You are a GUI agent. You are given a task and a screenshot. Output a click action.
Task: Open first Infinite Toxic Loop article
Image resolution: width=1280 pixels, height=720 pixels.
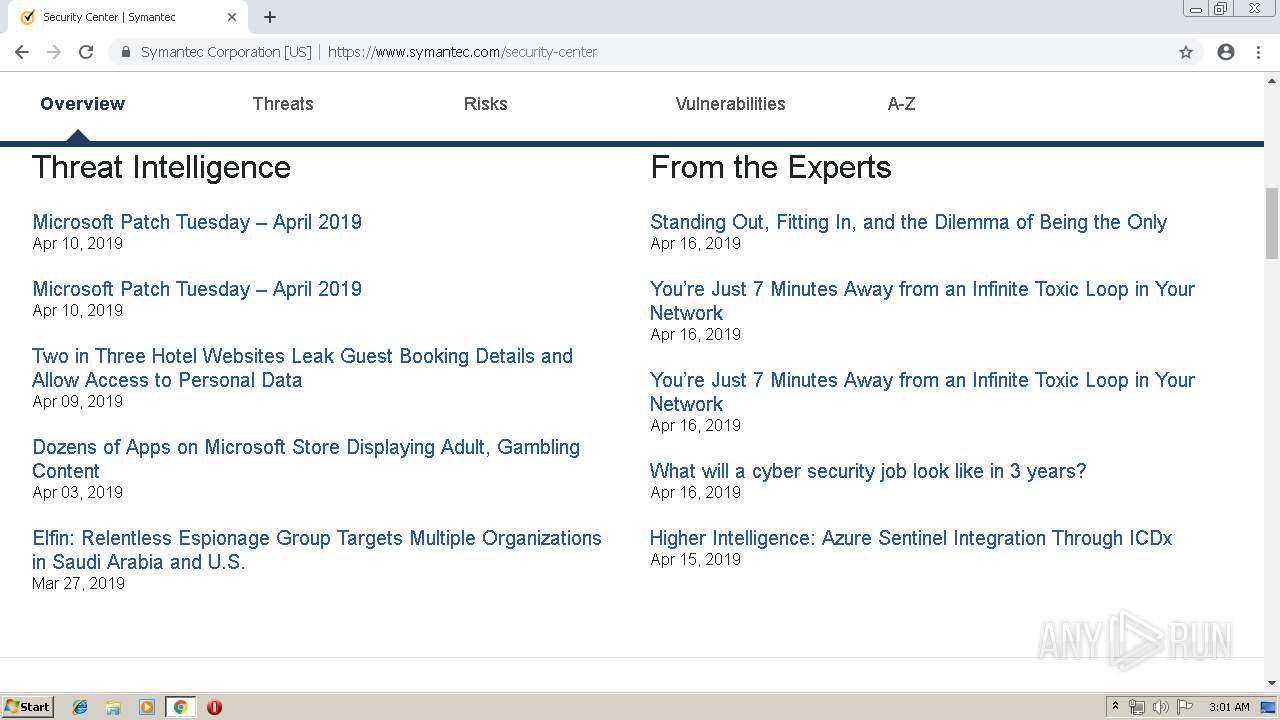pyautogui.click(x=922, y=301)
